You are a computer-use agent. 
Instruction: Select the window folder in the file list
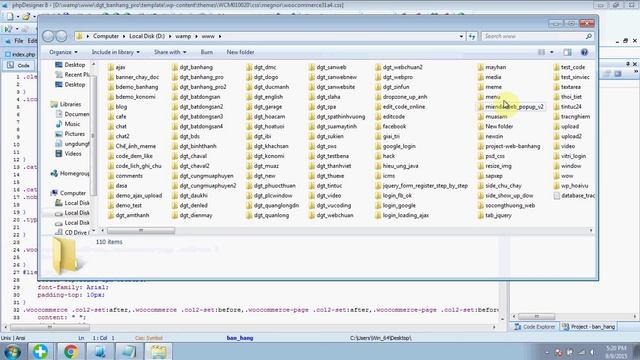tap(567, 166)
